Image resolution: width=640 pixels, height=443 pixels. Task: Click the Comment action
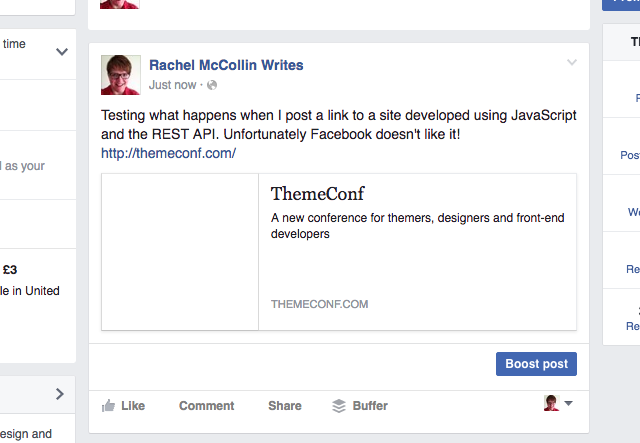pos(207,406)
